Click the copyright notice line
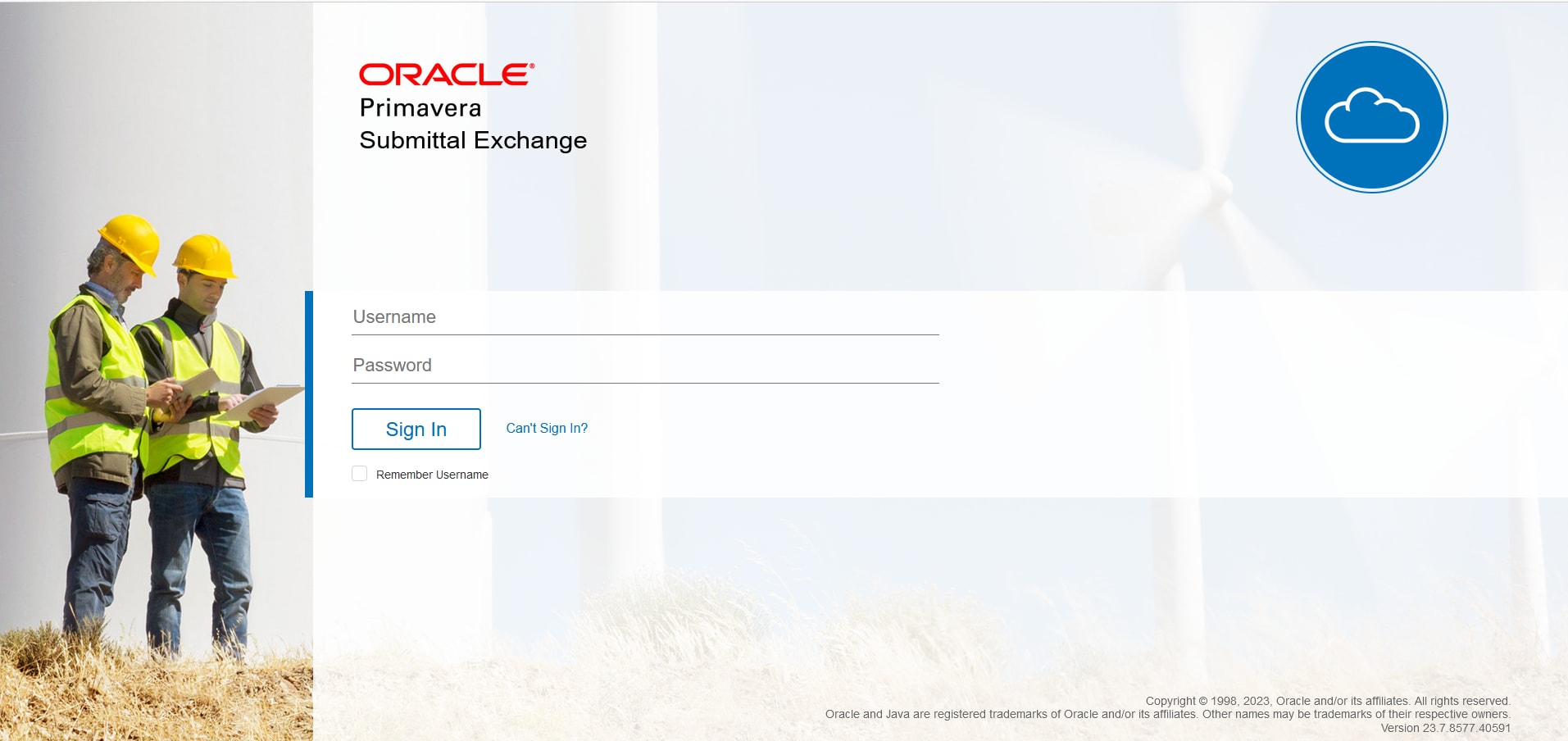 coord(1328,701)
